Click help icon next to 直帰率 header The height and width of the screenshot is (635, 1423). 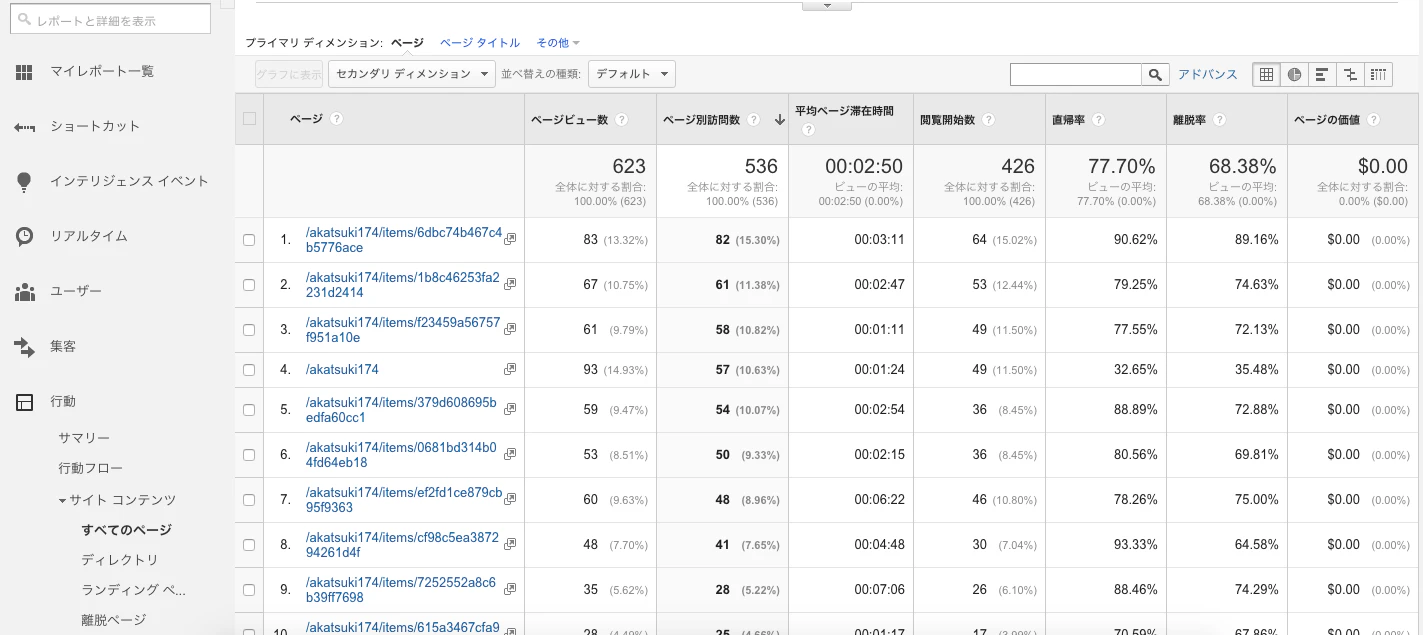coord(1098,119)
